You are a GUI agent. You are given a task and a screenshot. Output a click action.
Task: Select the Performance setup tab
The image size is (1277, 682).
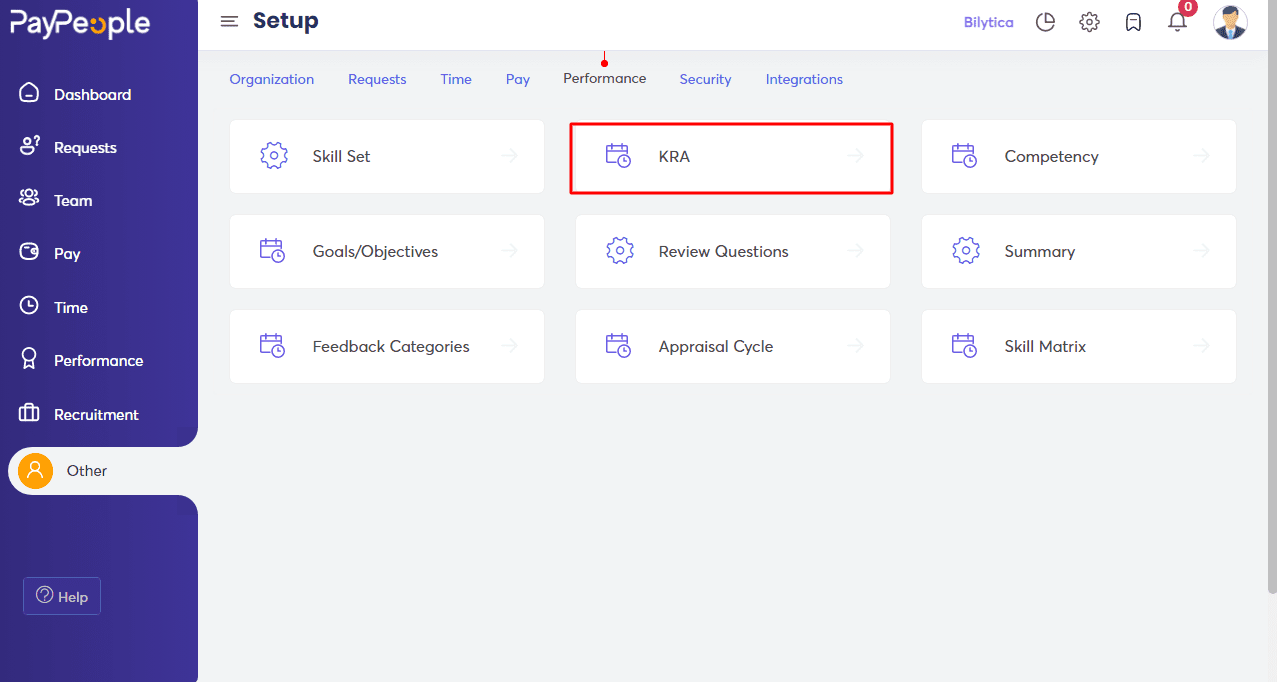coord(605,78)
